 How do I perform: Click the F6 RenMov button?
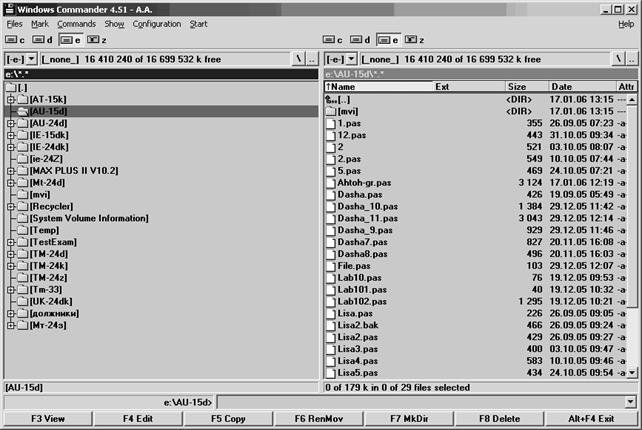point(319,419)
